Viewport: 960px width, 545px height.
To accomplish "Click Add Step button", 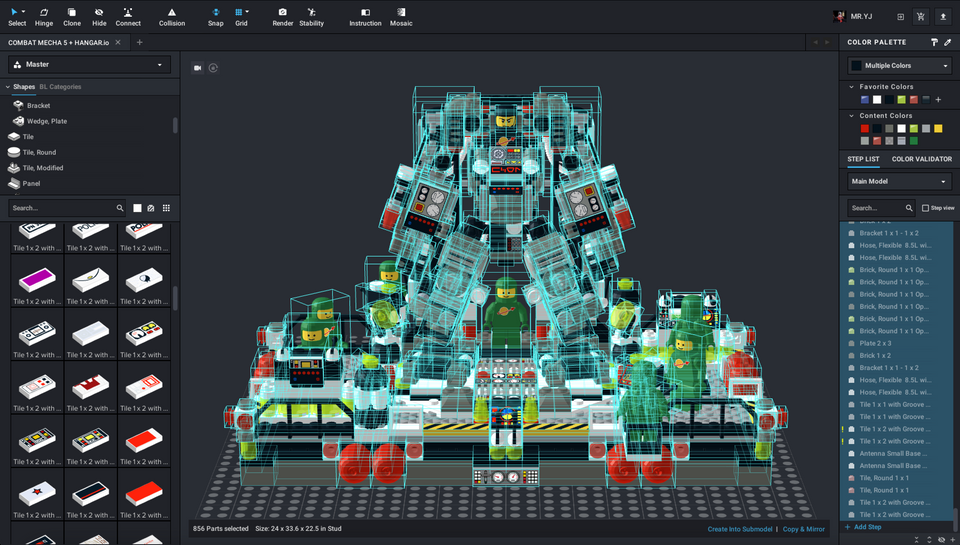I will click(863, 527).
